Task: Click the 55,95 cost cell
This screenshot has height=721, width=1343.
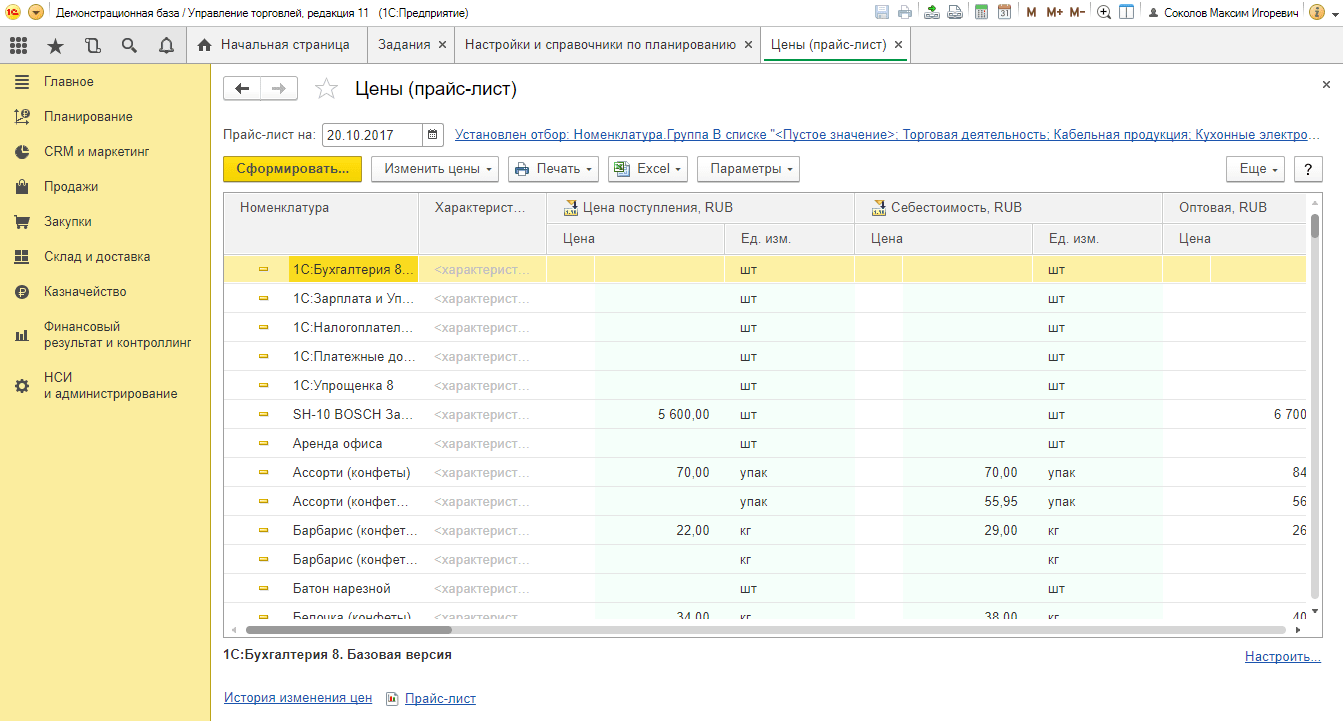Action: (x=967, y=502)
